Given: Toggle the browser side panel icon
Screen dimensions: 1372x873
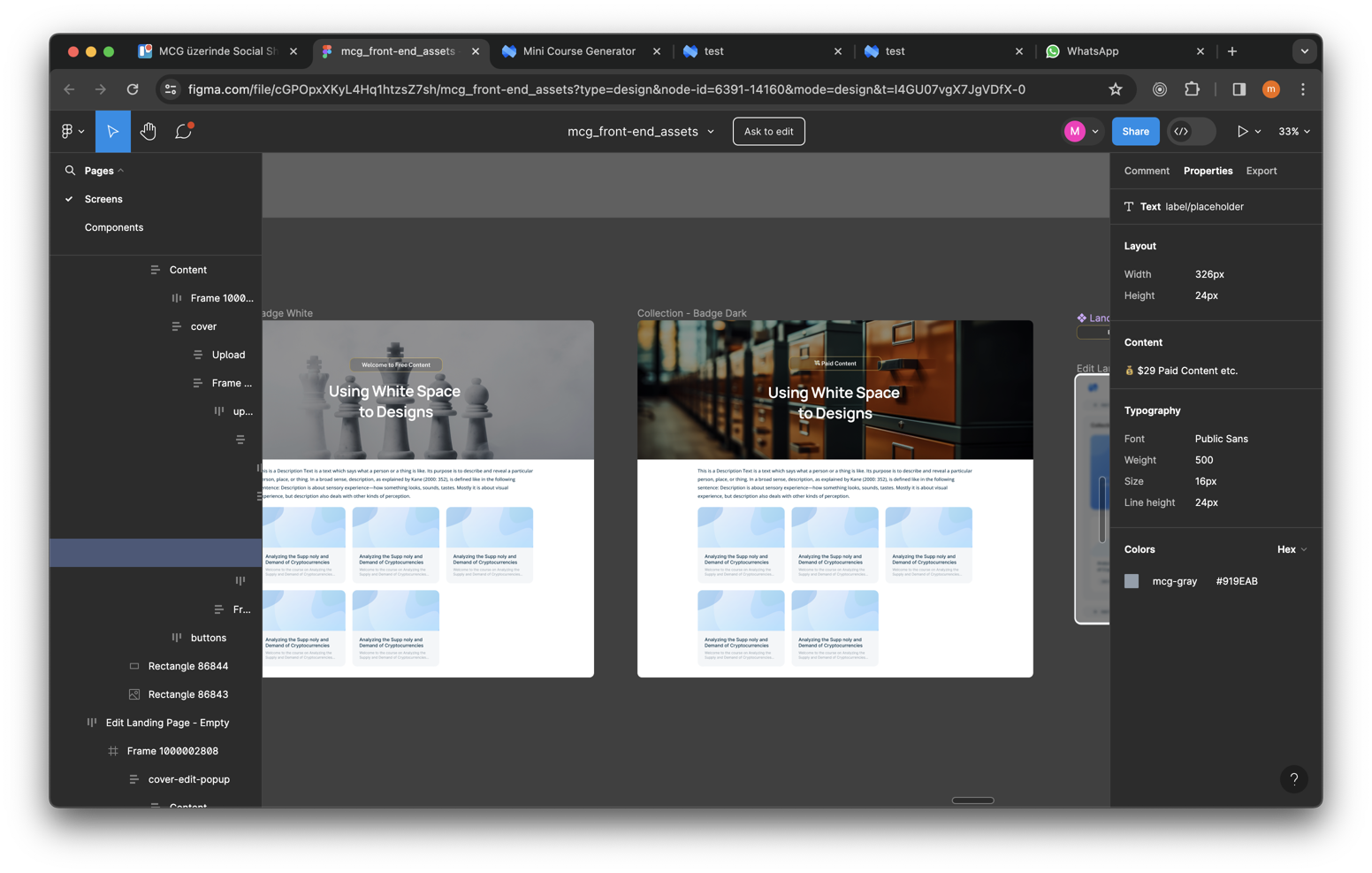Looking at the screenshot, I should pyautogui.click(x=1239, y=89).
